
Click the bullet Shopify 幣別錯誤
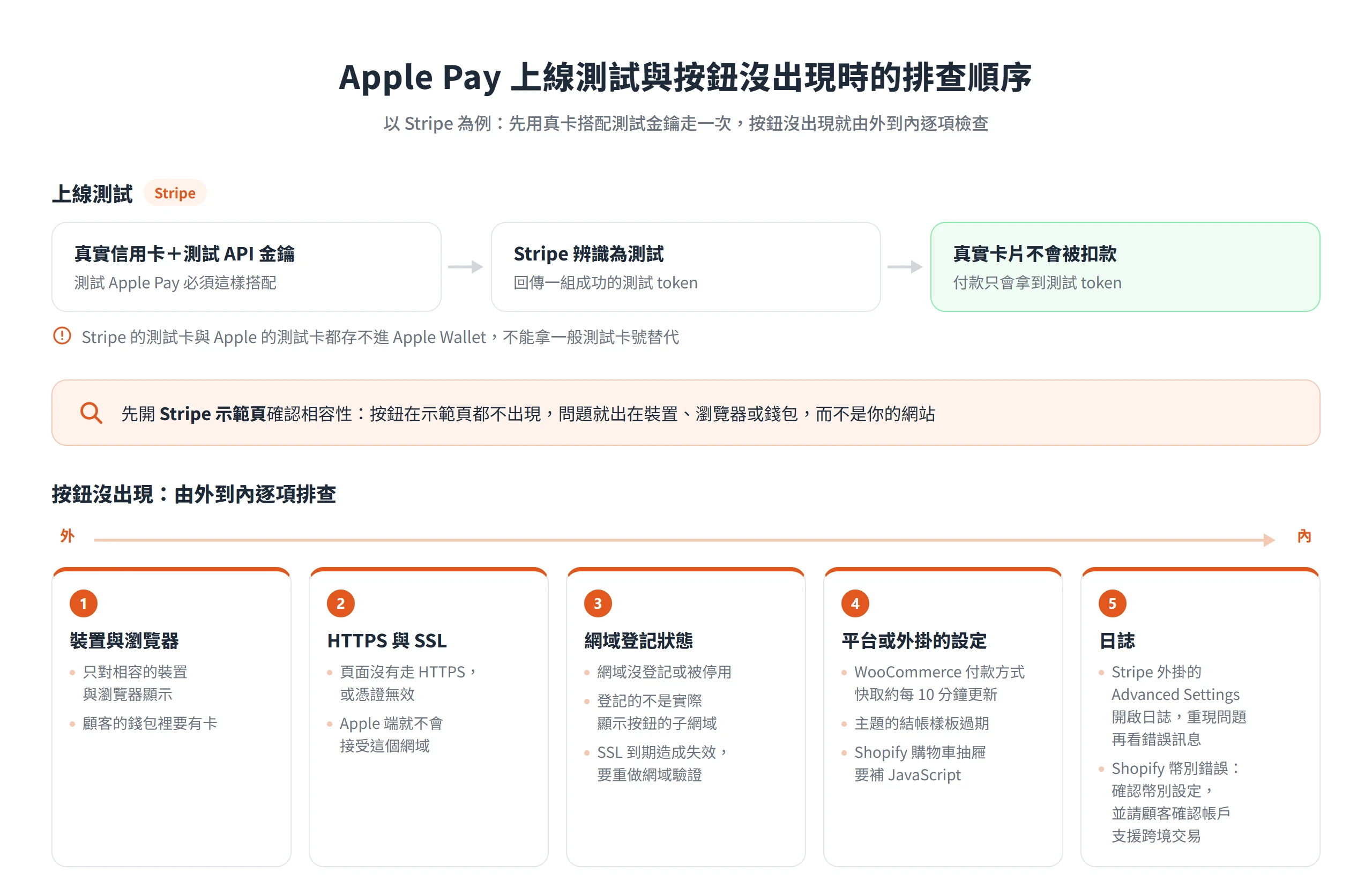tap(1175, 802)
